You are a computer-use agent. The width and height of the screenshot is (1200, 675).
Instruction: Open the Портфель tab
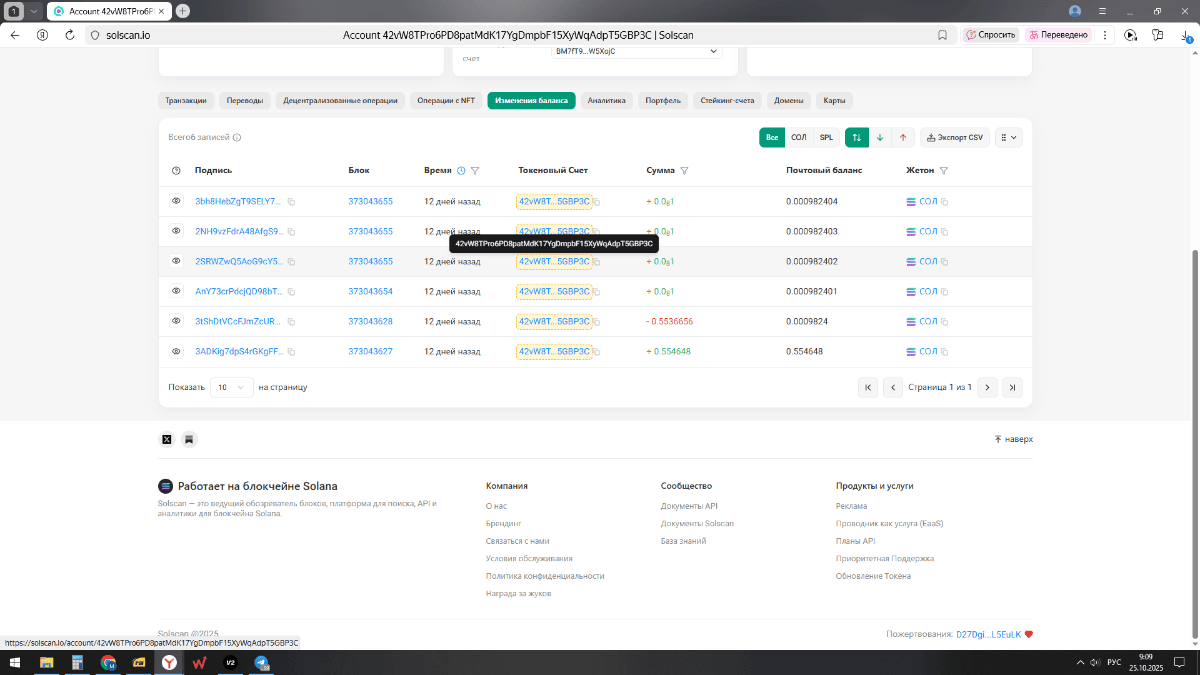click(x=663, y=100)
